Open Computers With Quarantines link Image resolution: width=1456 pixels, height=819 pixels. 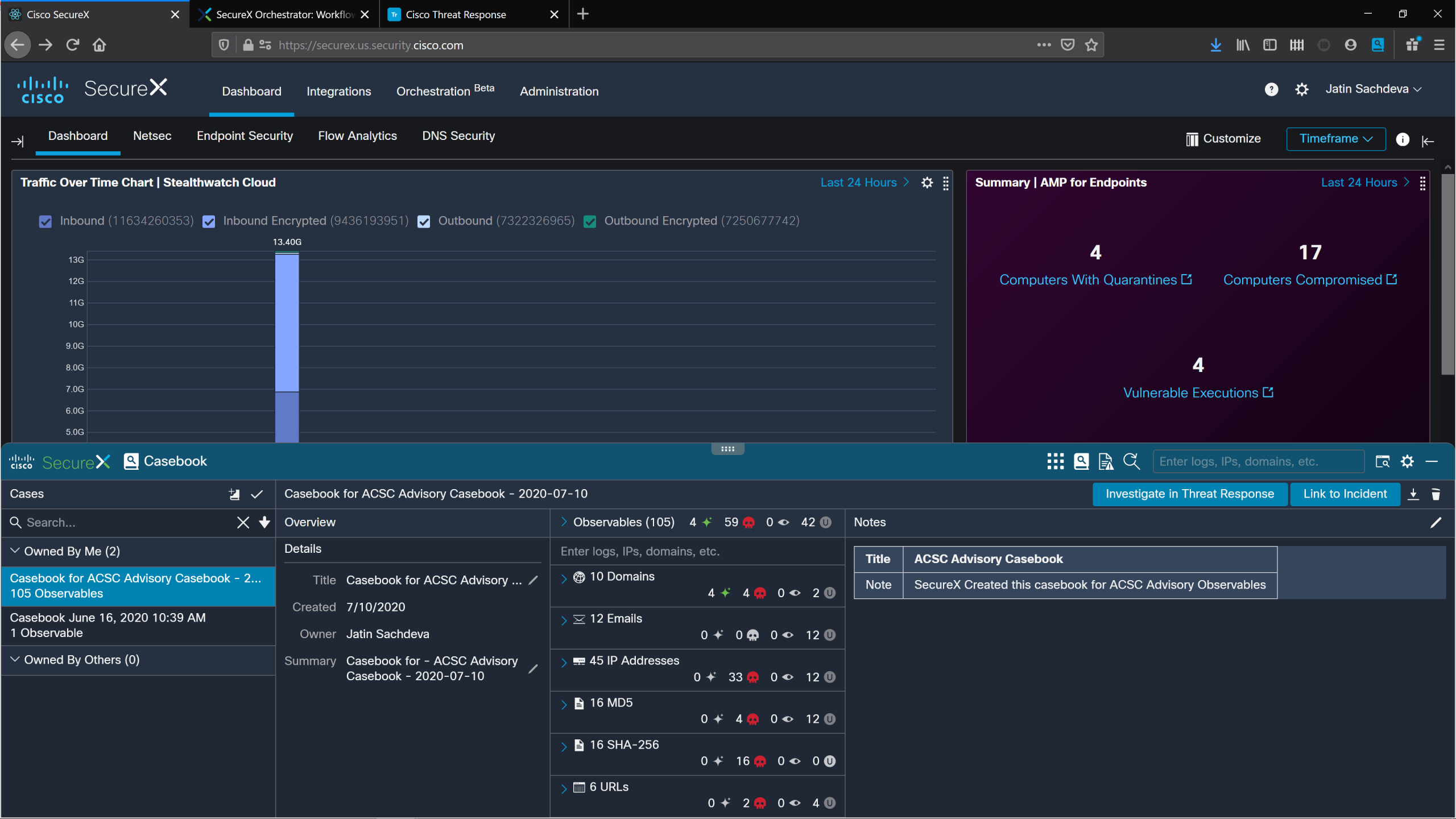click(1095, 280)
